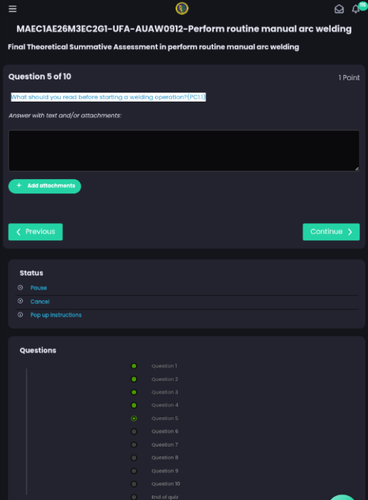The image size is (368, 500).
Task: Click the green dot for Question 4
Action: point(134,405)
